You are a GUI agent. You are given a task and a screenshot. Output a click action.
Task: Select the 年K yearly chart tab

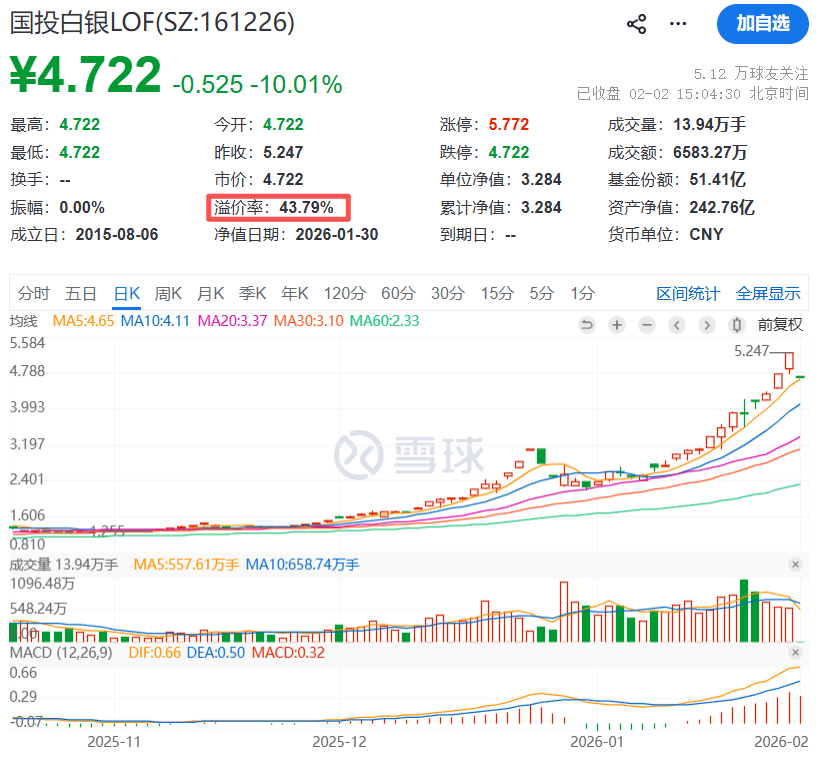(x=295, y=293)
